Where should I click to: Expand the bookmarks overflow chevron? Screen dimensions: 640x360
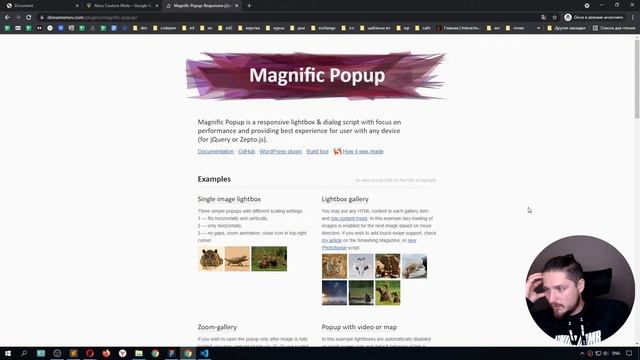[538, 28]
